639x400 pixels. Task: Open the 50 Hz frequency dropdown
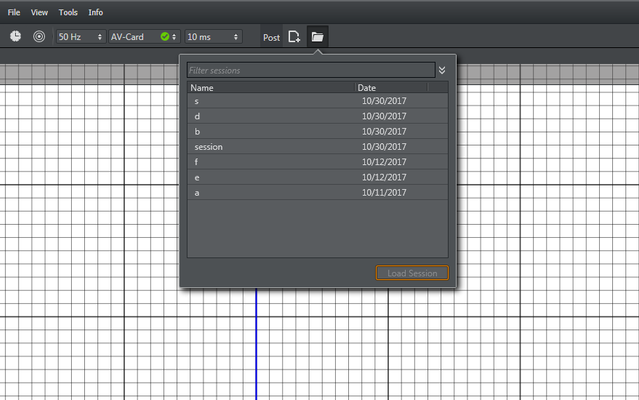[x=80, y=37]
